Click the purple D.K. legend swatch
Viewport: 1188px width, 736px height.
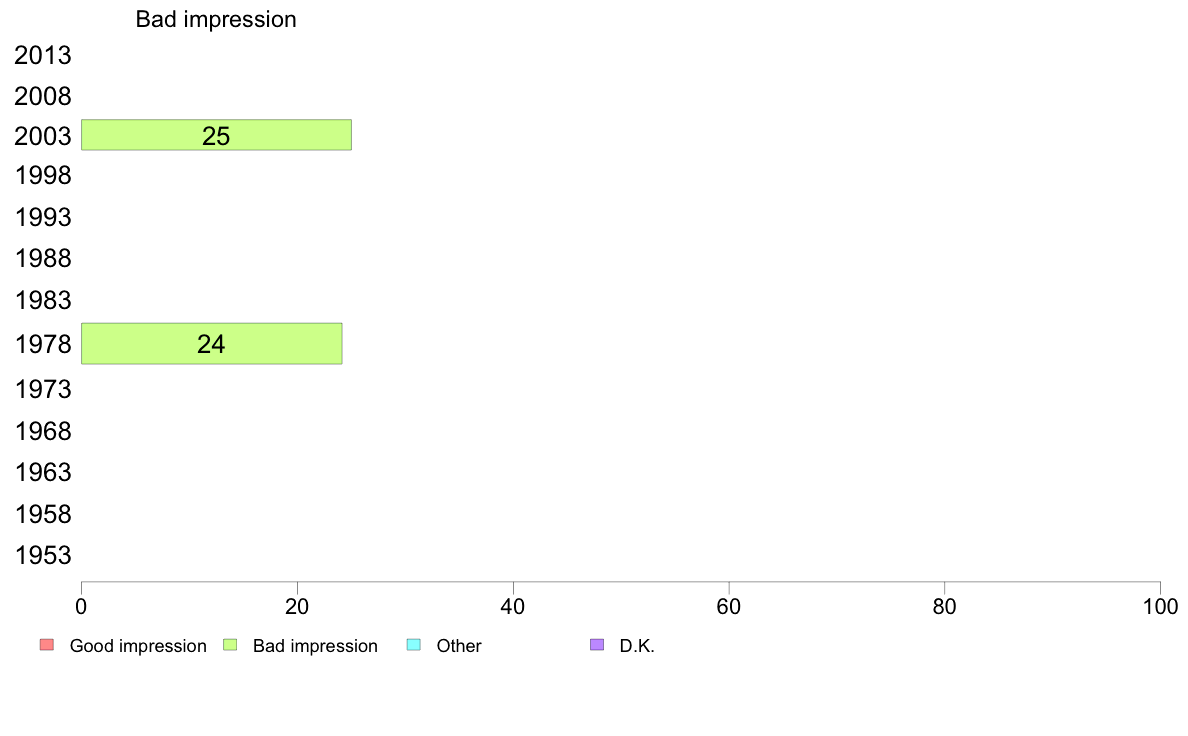[x=597, y=645]
